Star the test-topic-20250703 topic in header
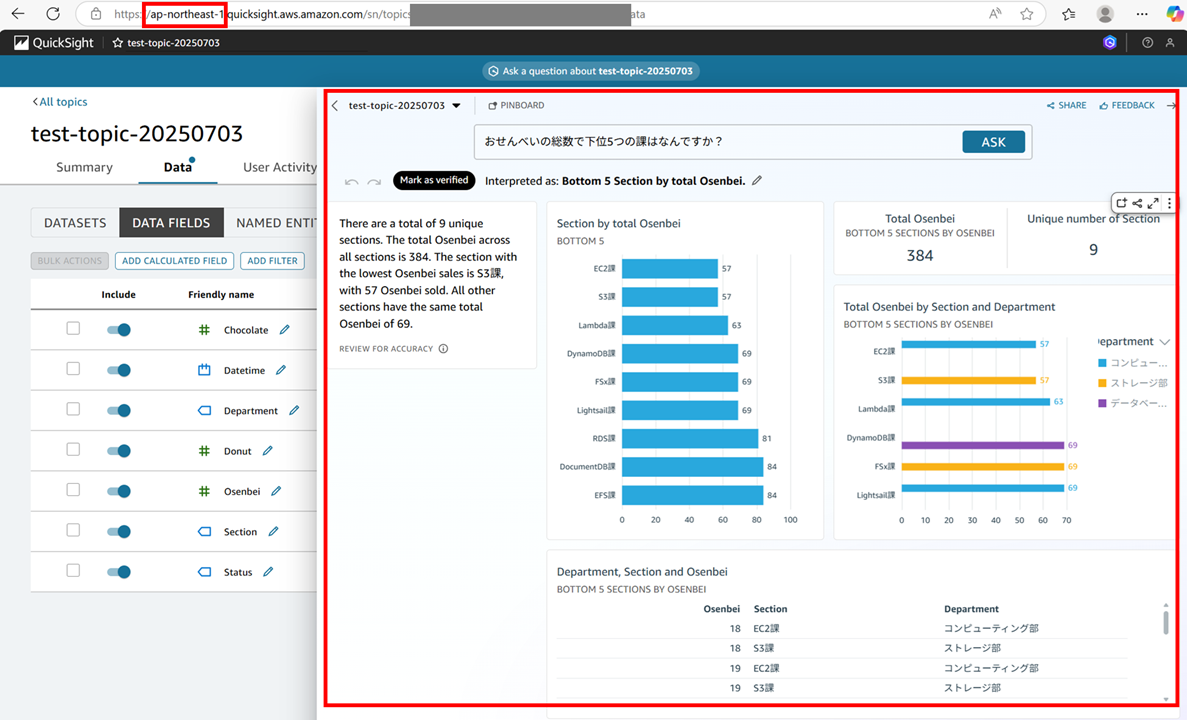Viewport: 1187px width, 720px height. 117,42
